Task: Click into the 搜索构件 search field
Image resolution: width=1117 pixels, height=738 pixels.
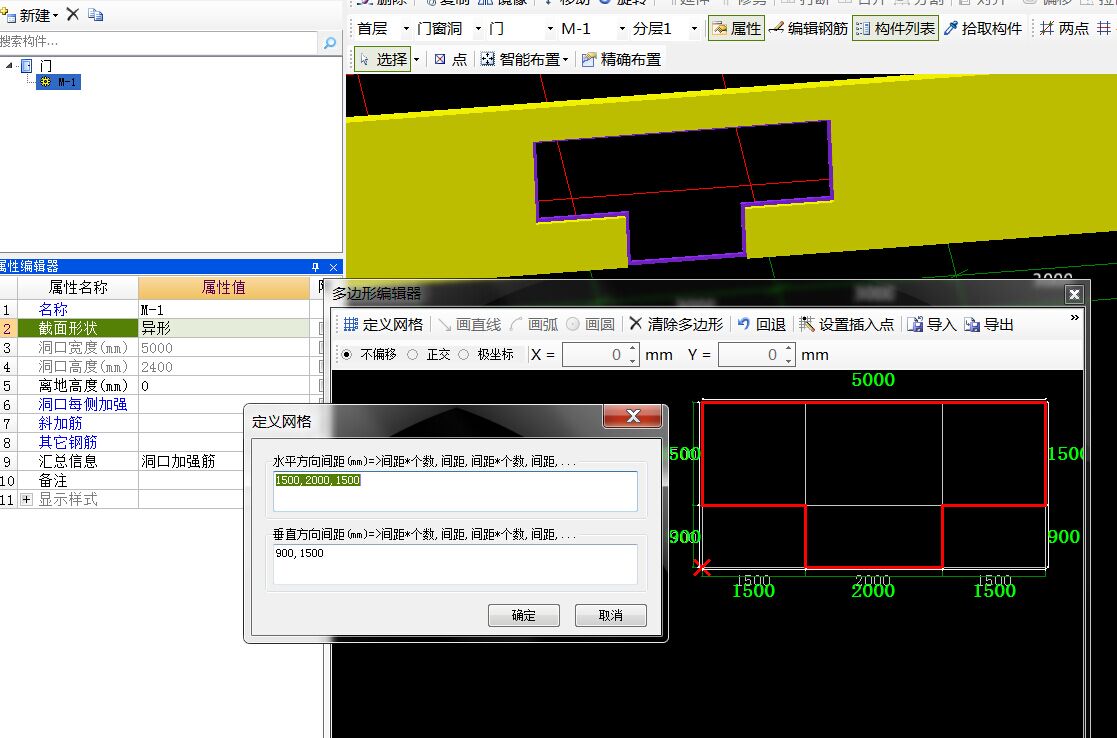Action: click(x=158, y=42)
